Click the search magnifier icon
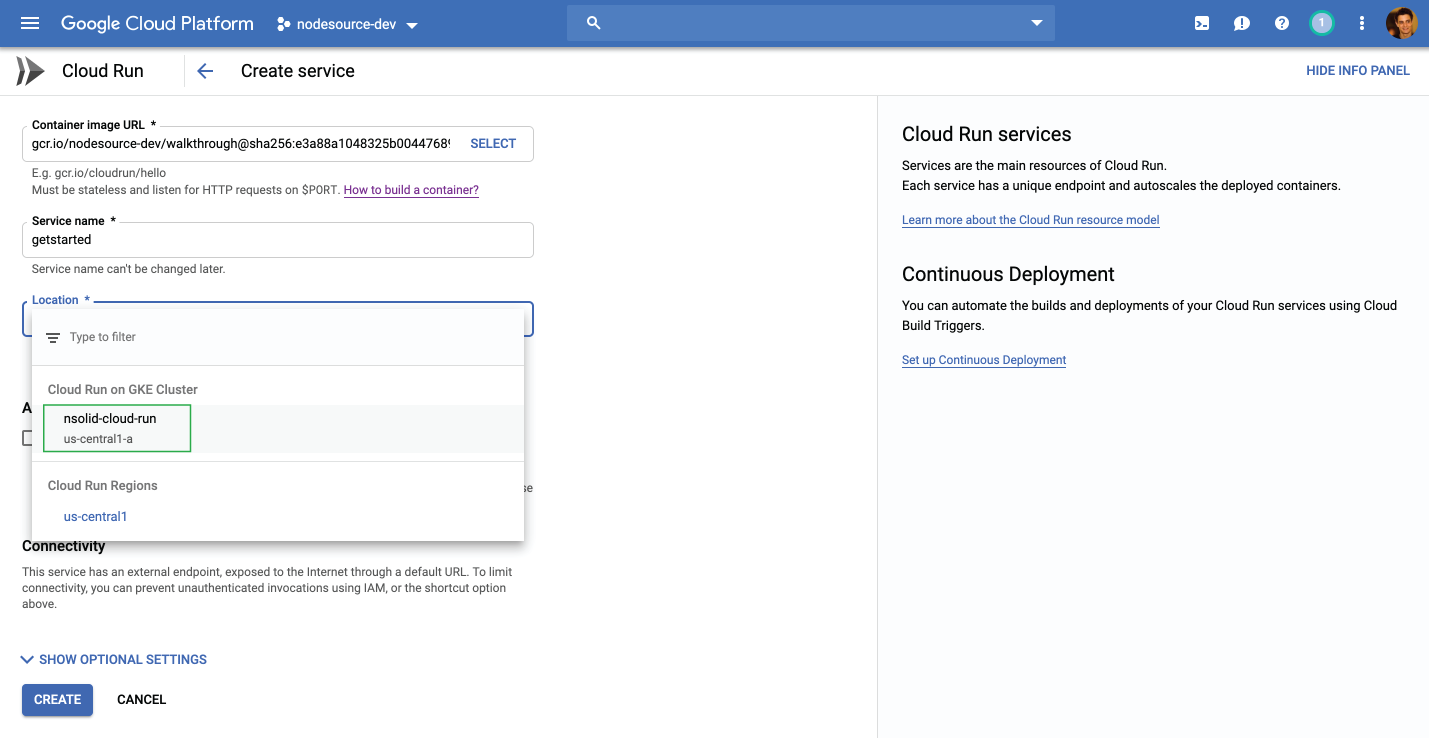This screenshot has width=1429, height=741. point(593,23)
